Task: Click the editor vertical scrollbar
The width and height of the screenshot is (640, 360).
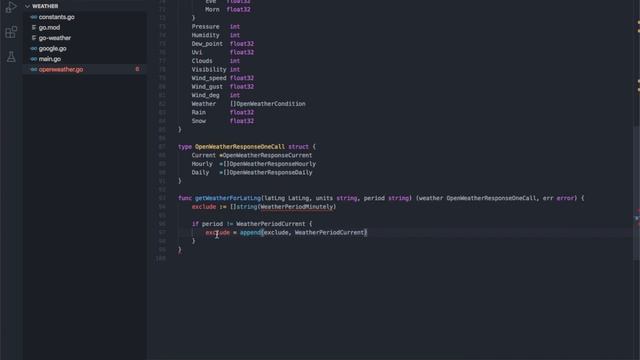Action: 636,192
